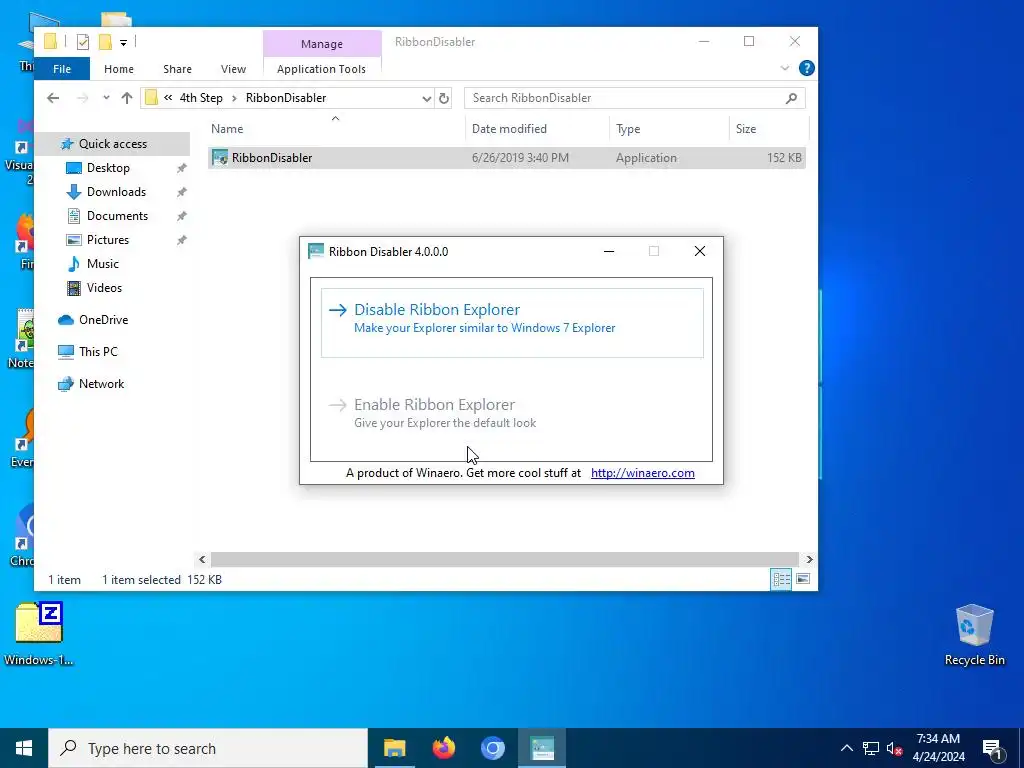Show hidden system tray icons
Screen dimensions: 1024x768
click(x=846, y=748)
